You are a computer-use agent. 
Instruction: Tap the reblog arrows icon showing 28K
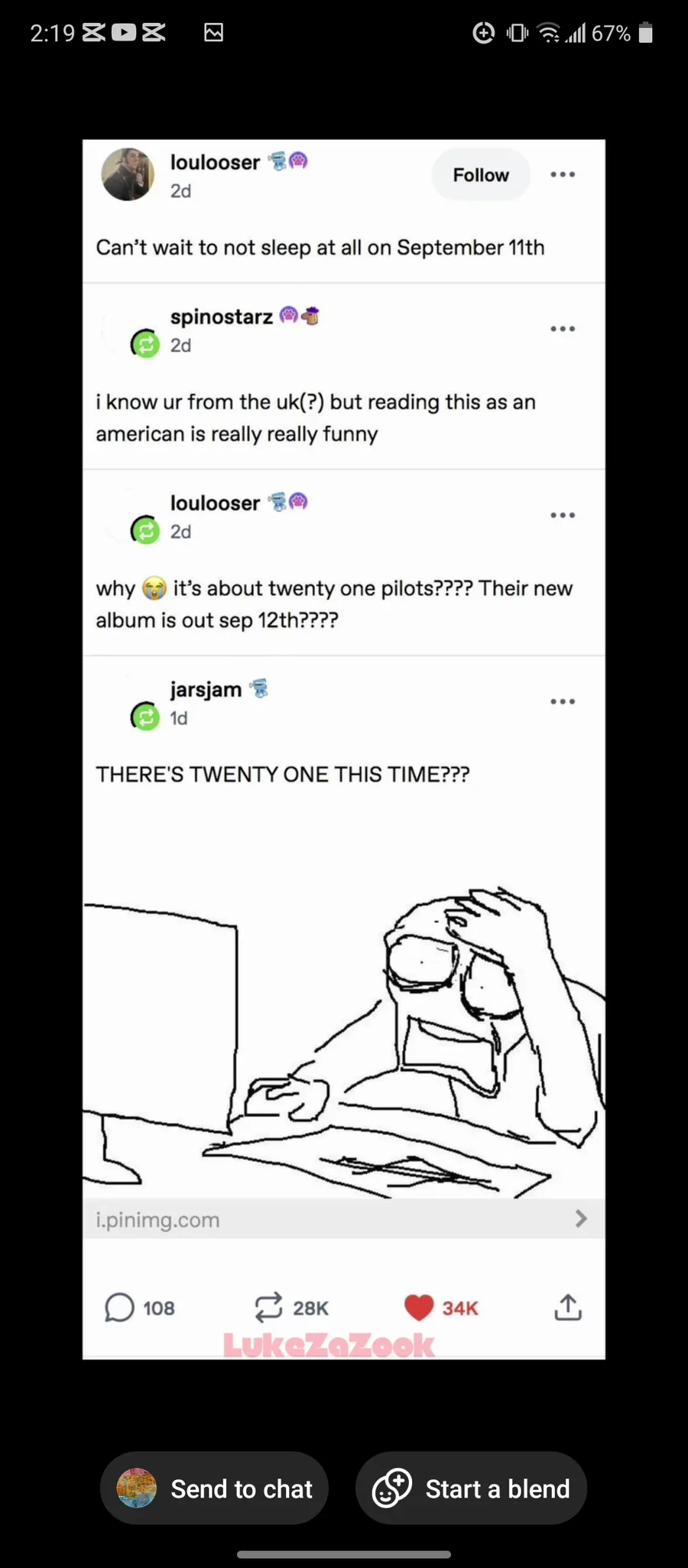(269, 1308)
